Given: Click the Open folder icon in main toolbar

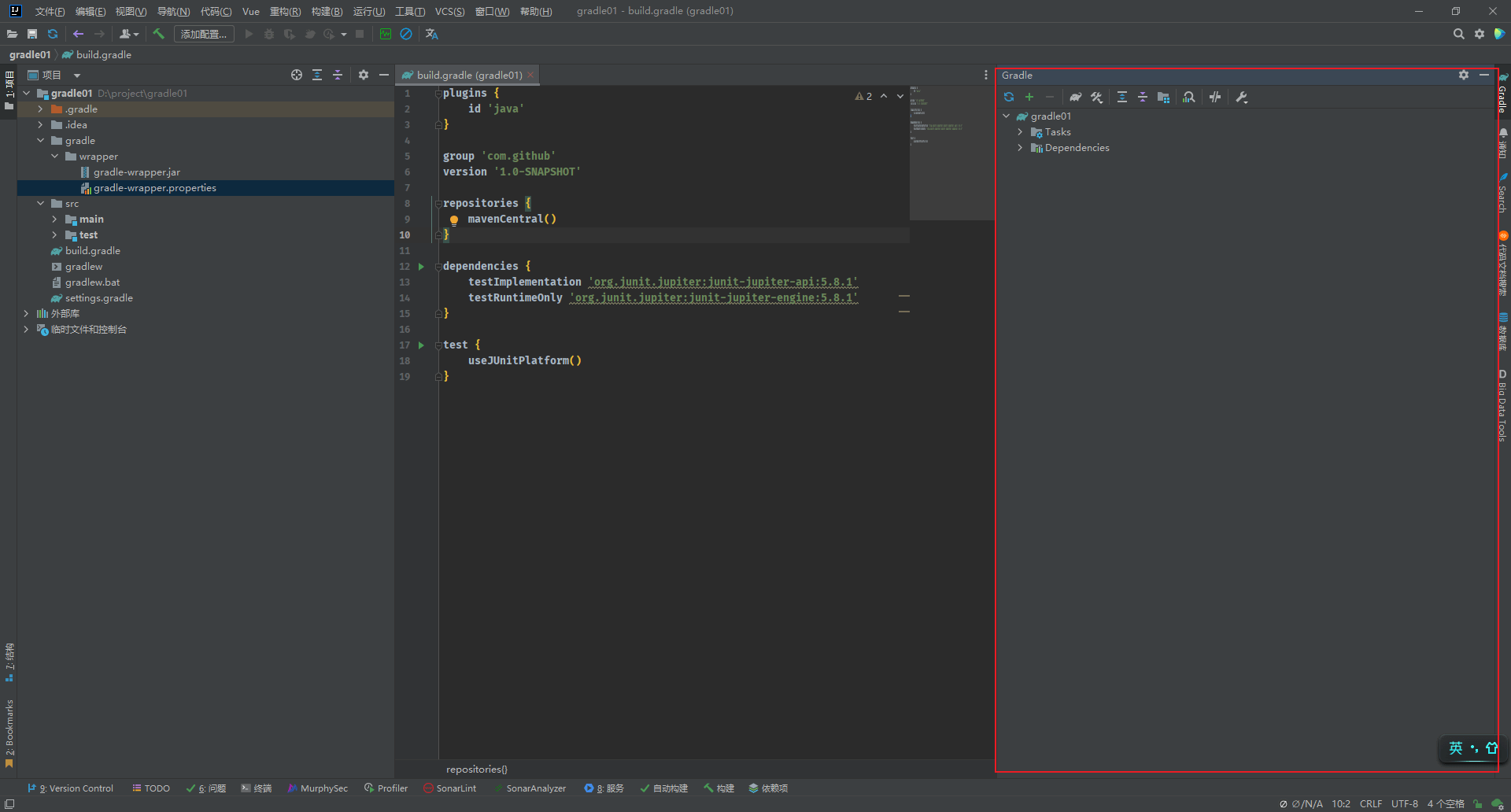Looking at the screenshot, I should click(x=12, y=34).
